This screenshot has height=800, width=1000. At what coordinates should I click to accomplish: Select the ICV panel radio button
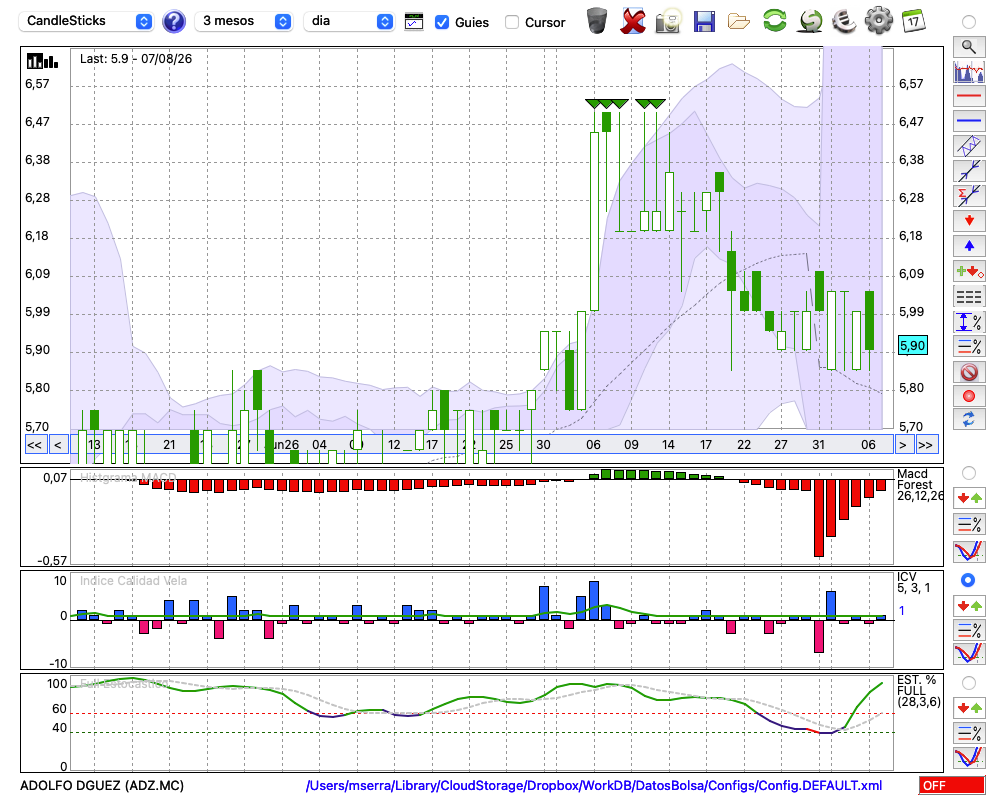[x=968, y=580]
